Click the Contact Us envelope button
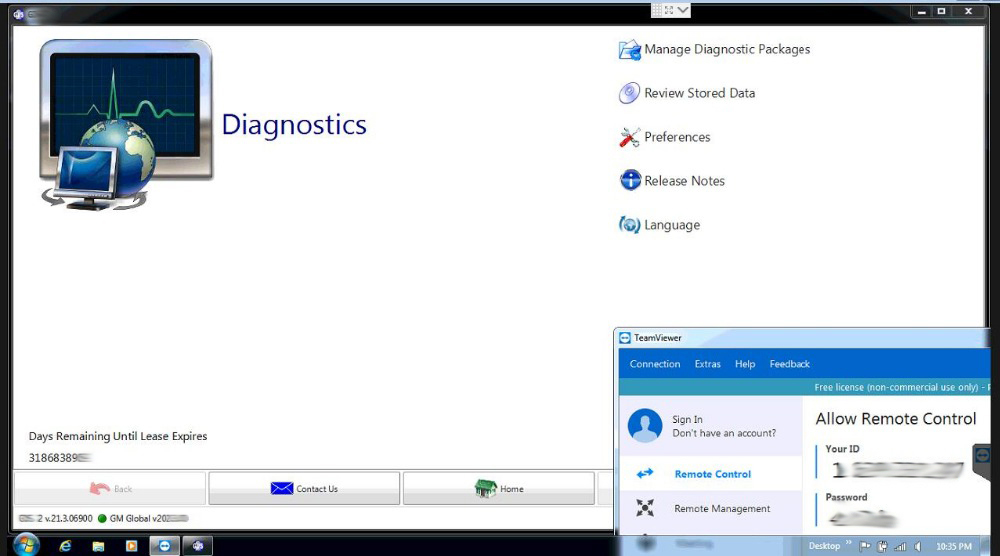Viewport: 1000px width, 556px height. tap(304, 488)
